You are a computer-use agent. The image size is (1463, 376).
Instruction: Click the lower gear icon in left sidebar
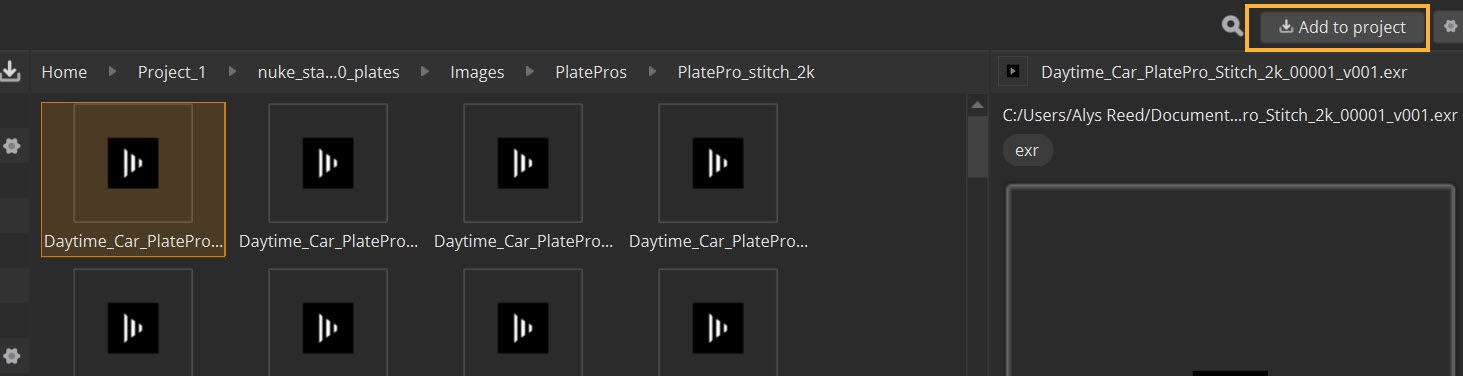point(11,355)
